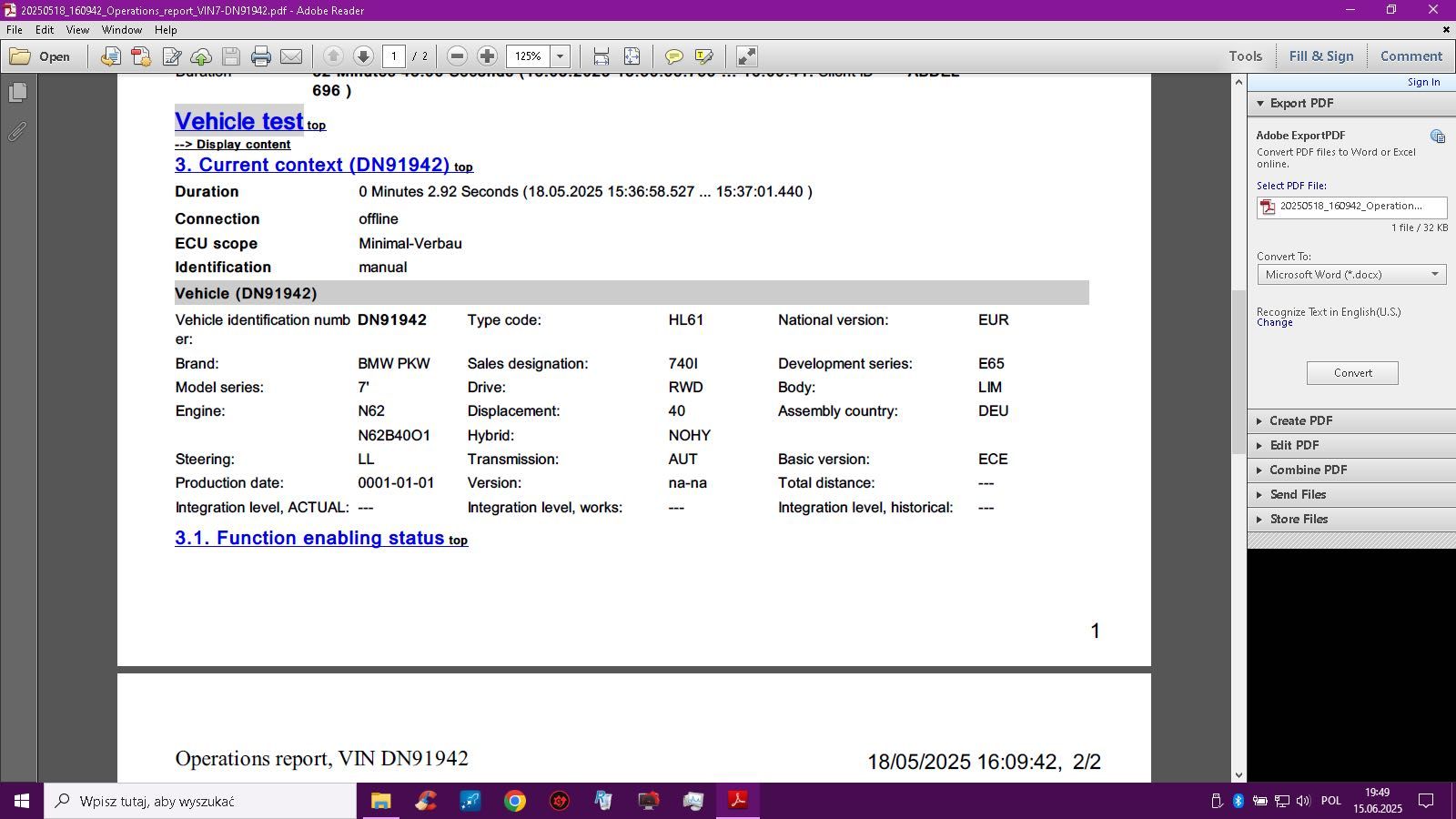The image size is (1456, 819).
Task: Open 3.1. Function enabling status link
Action: click(309, 538)
